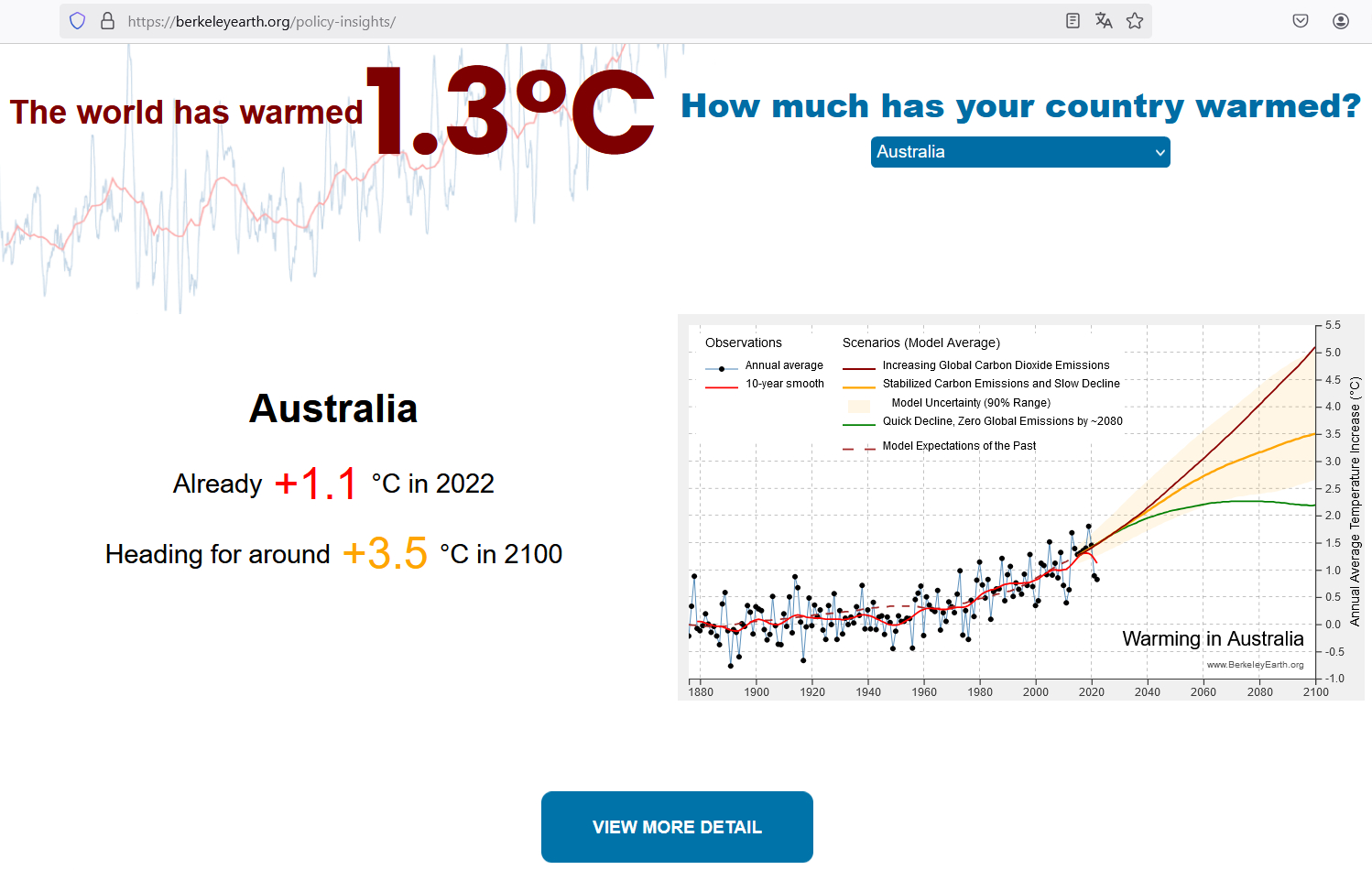Click the shield tracking protection icon
The width and height of the screenshot is (1372, 870).
tap(78, 21)
